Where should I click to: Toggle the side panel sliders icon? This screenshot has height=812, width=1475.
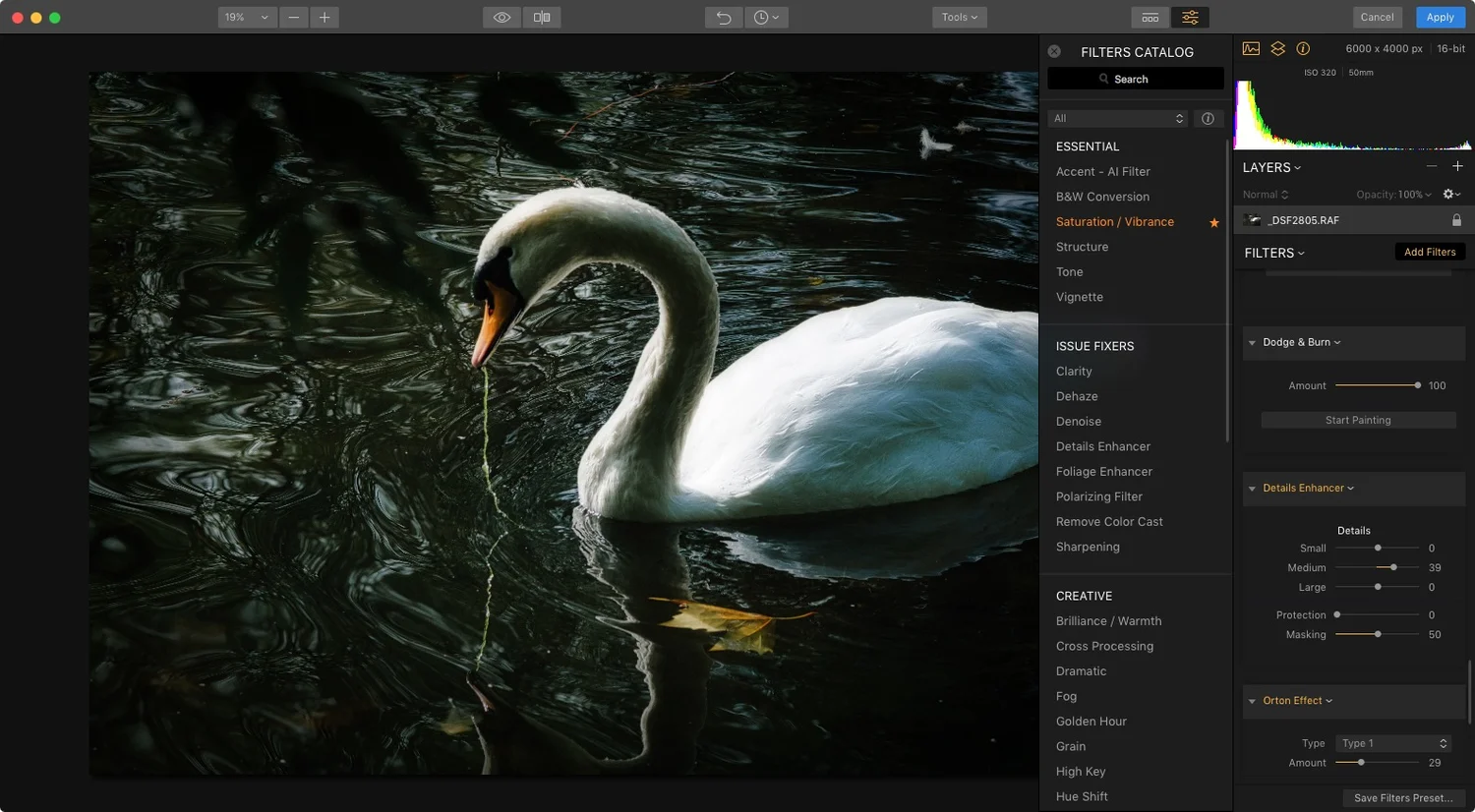1190,18
